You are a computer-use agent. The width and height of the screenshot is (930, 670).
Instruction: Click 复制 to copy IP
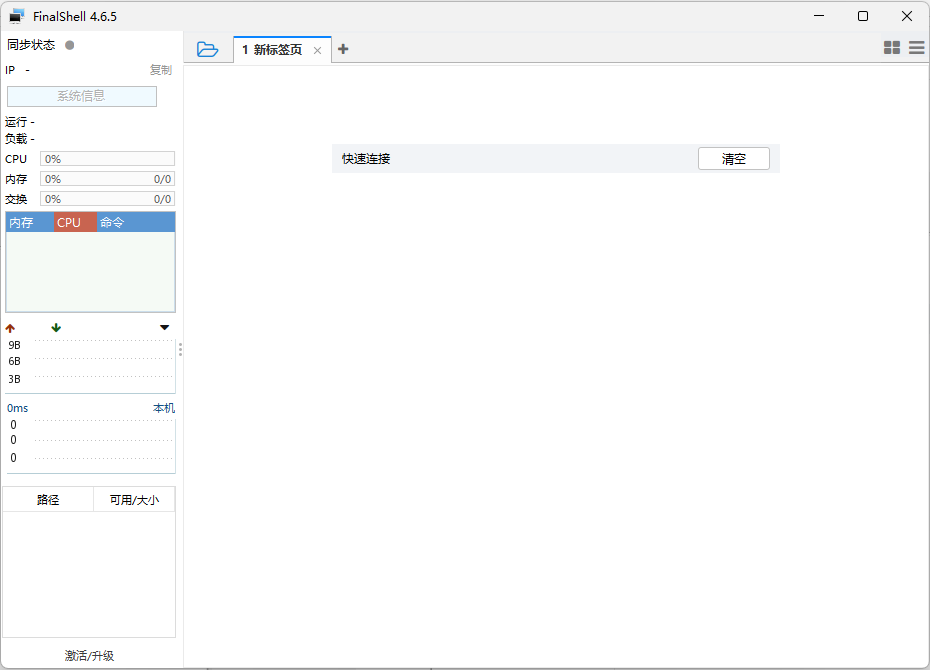coord(160,70)
